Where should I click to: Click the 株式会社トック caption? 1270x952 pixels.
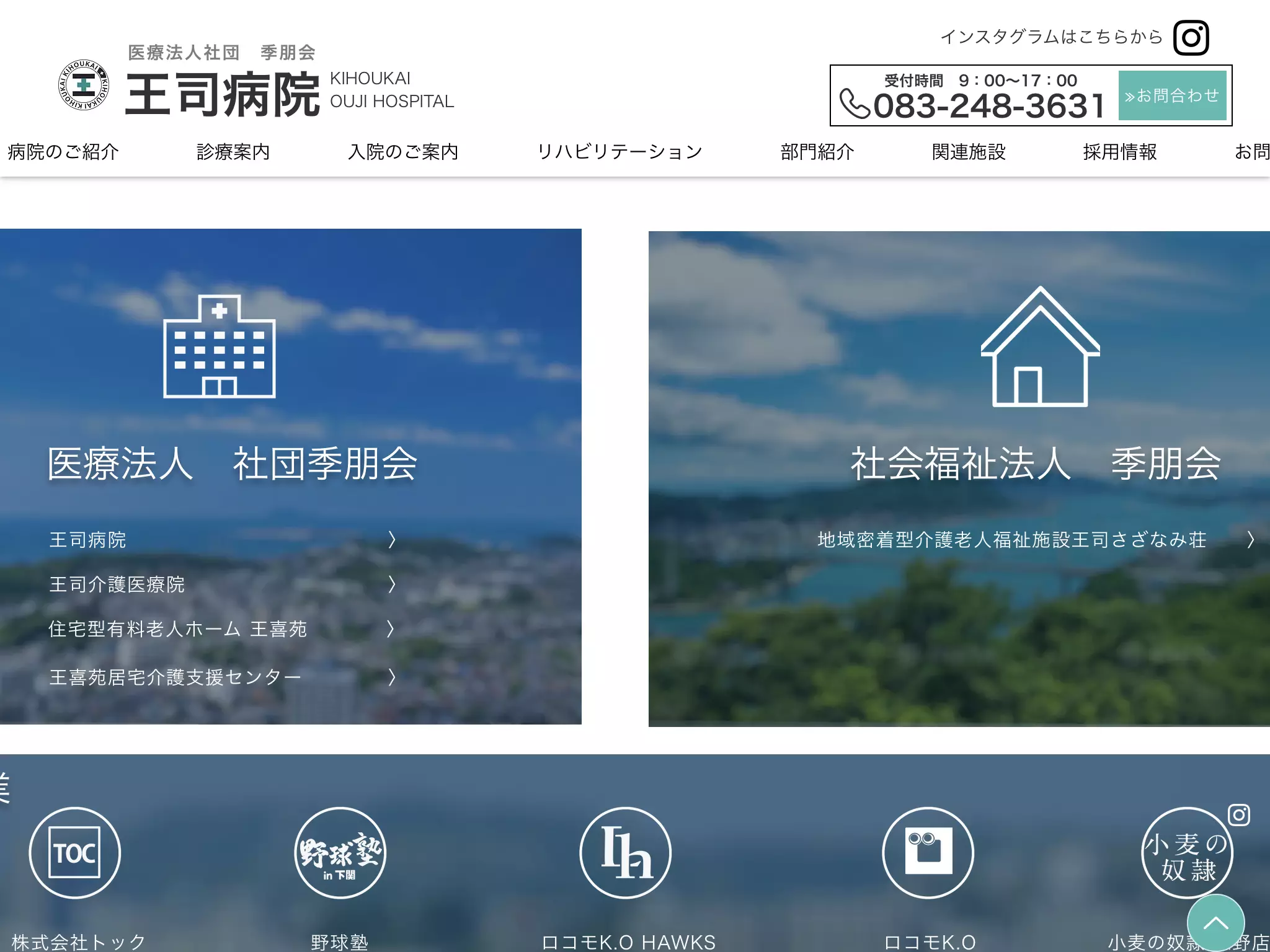(78, 942)
